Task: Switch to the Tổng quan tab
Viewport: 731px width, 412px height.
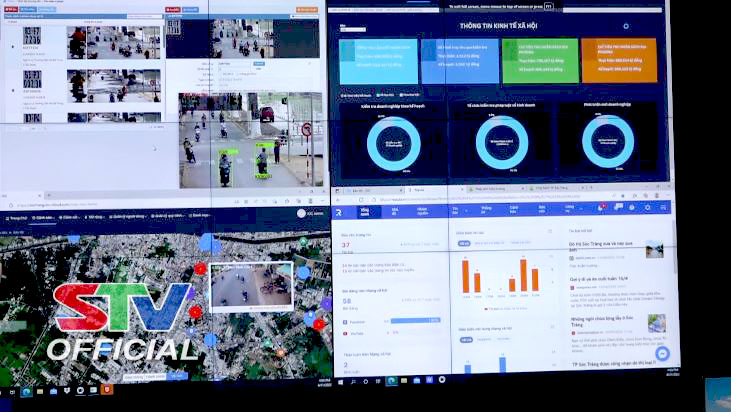Action: click(365, 211)
